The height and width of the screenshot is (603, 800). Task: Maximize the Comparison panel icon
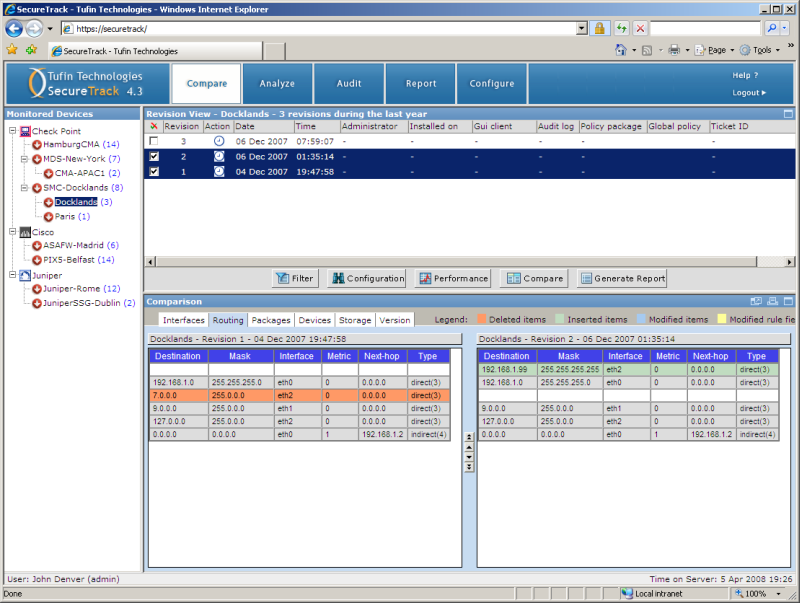(x=789, y=302)
